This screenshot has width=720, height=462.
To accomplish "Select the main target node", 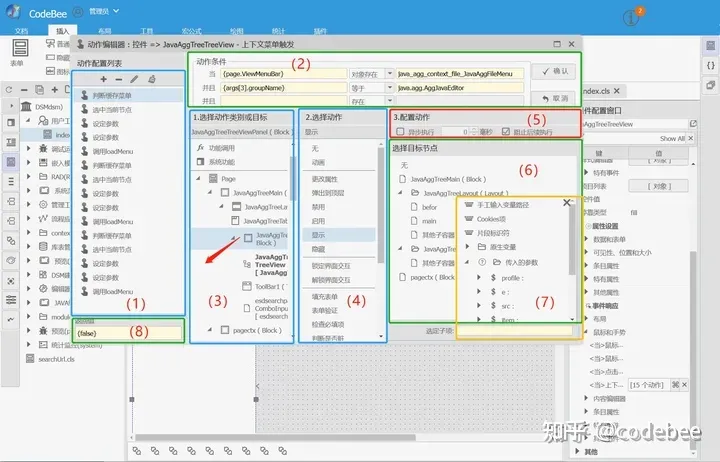I will (x=429, y=221).
